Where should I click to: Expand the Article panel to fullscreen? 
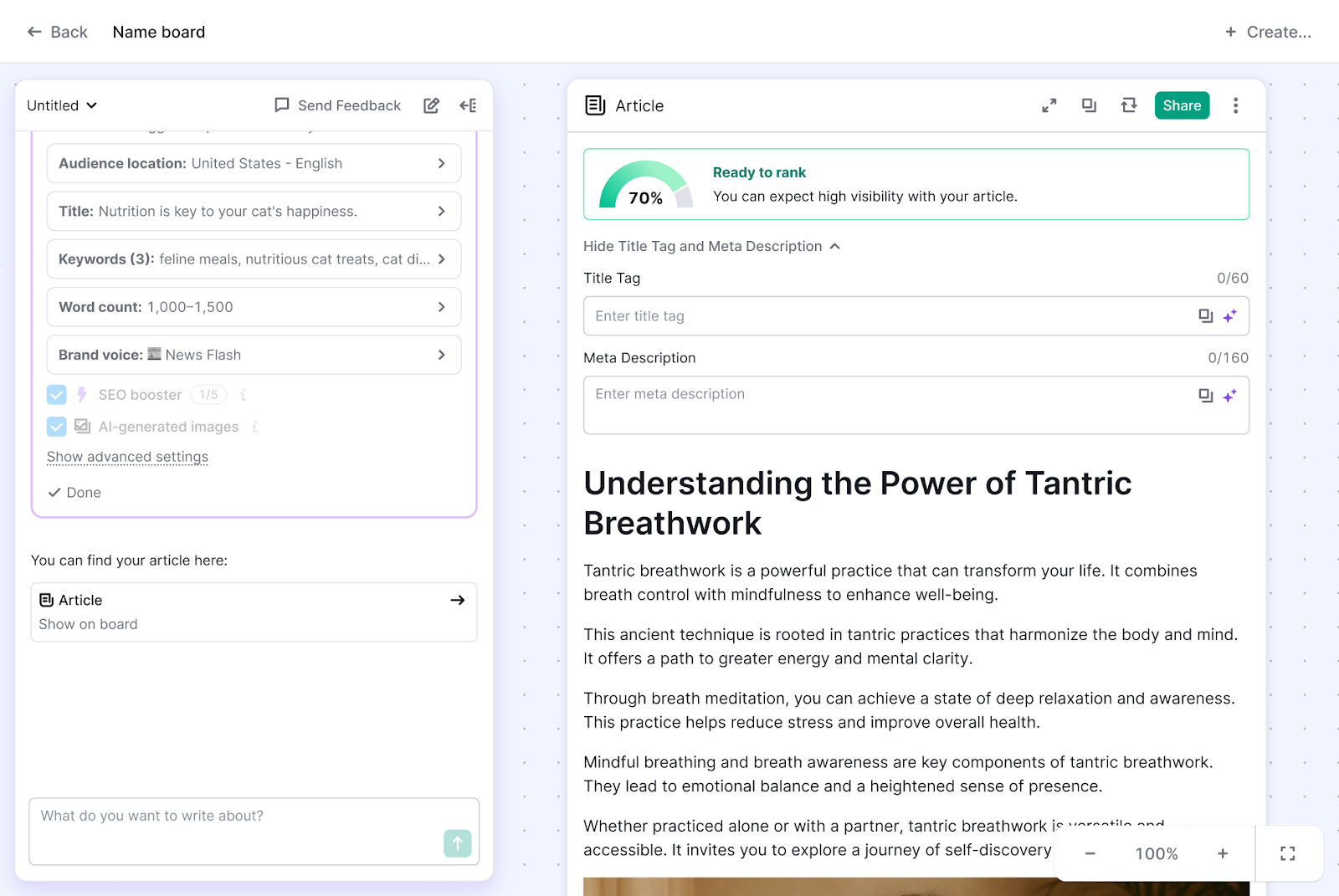pyautogui.click(x=1049, y=105)
